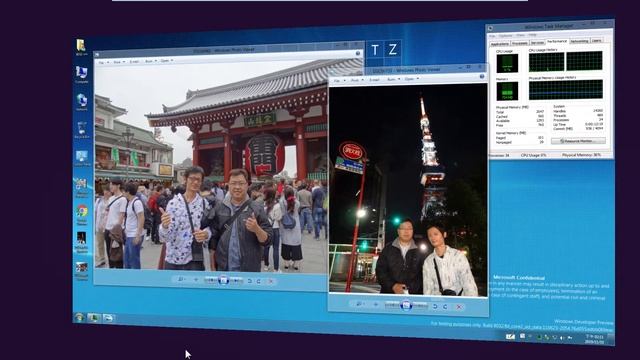Click the fit-to-window icon in the right Photo Viewer

[x=376, y=304]
